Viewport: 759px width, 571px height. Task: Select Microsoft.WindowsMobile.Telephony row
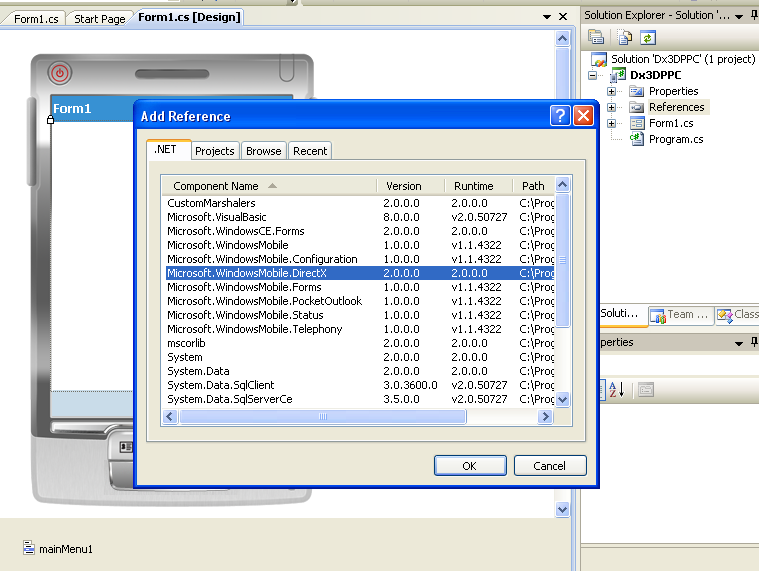(x=360, y=329)
